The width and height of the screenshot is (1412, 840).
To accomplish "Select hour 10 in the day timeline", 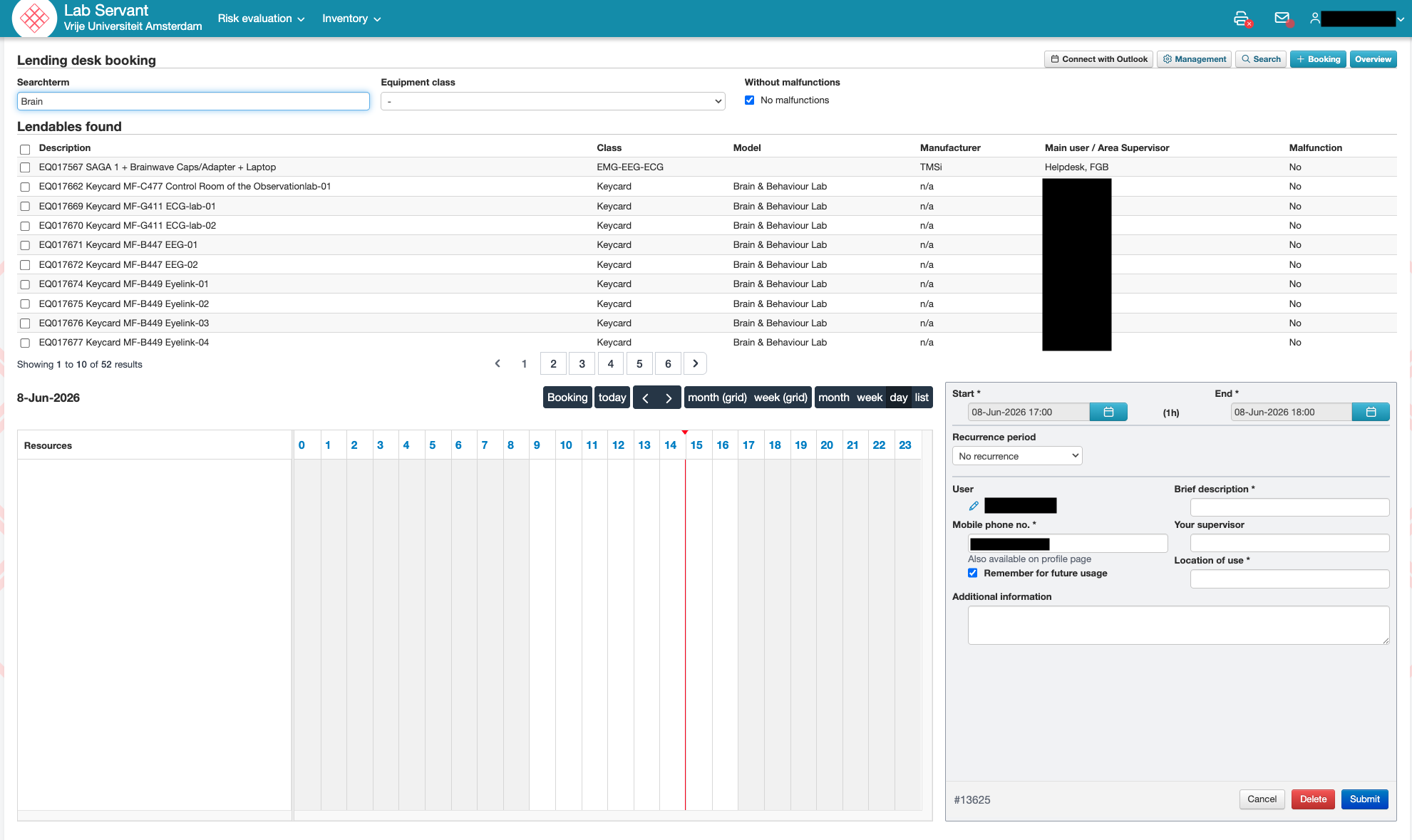I will [566, 445].
